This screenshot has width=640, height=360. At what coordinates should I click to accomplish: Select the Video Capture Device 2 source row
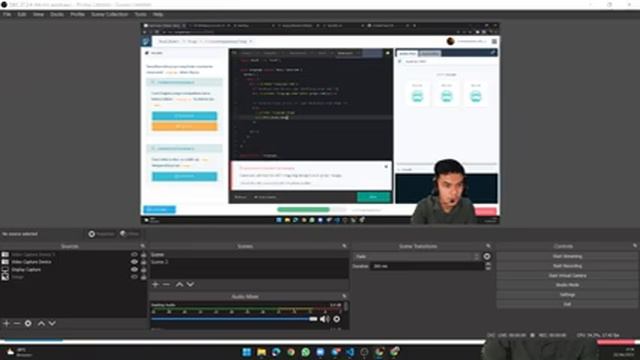click(65, 254)
